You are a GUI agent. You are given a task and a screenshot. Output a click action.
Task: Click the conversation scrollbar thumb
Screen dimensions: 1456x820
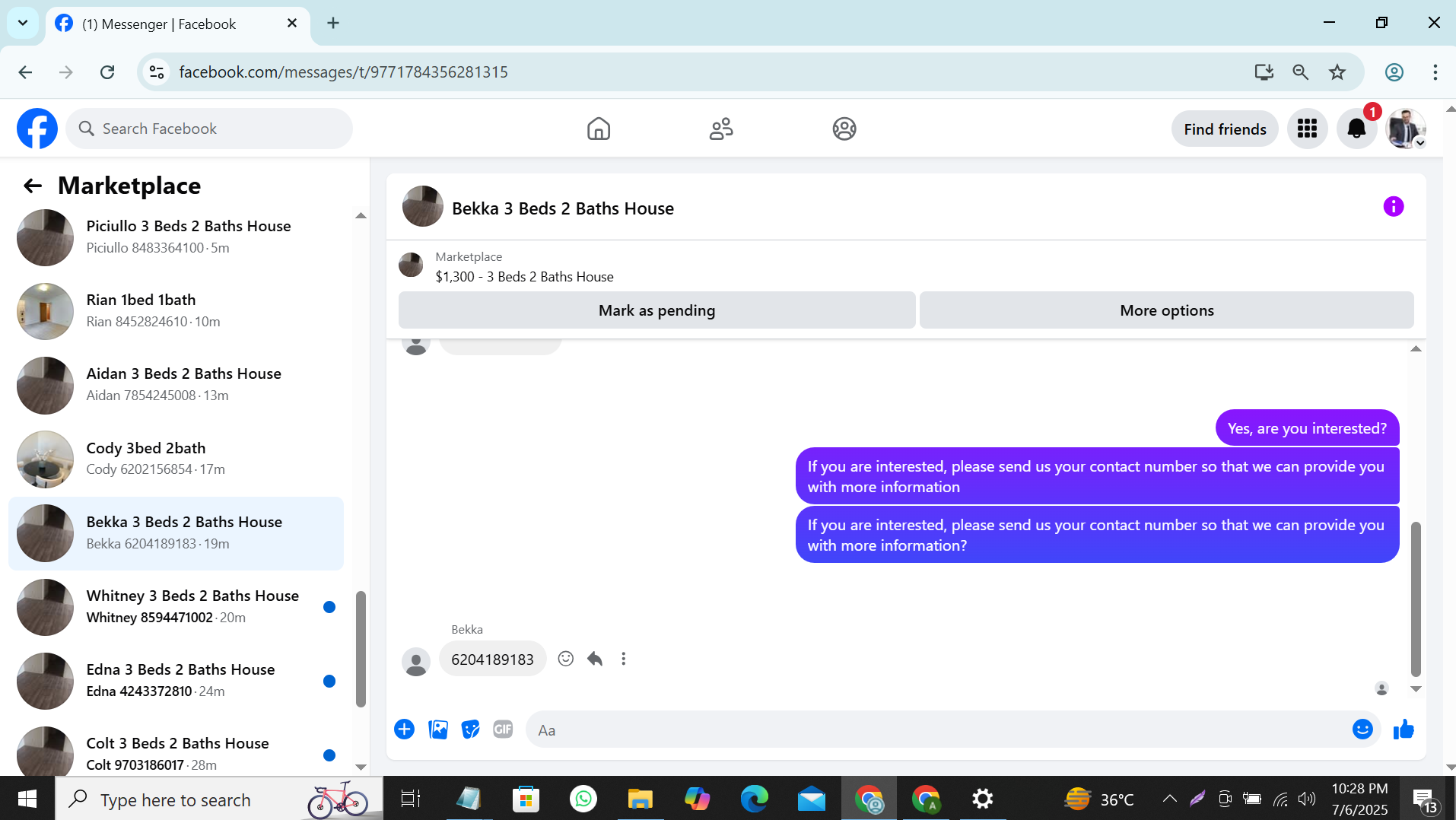point(1416,599)
